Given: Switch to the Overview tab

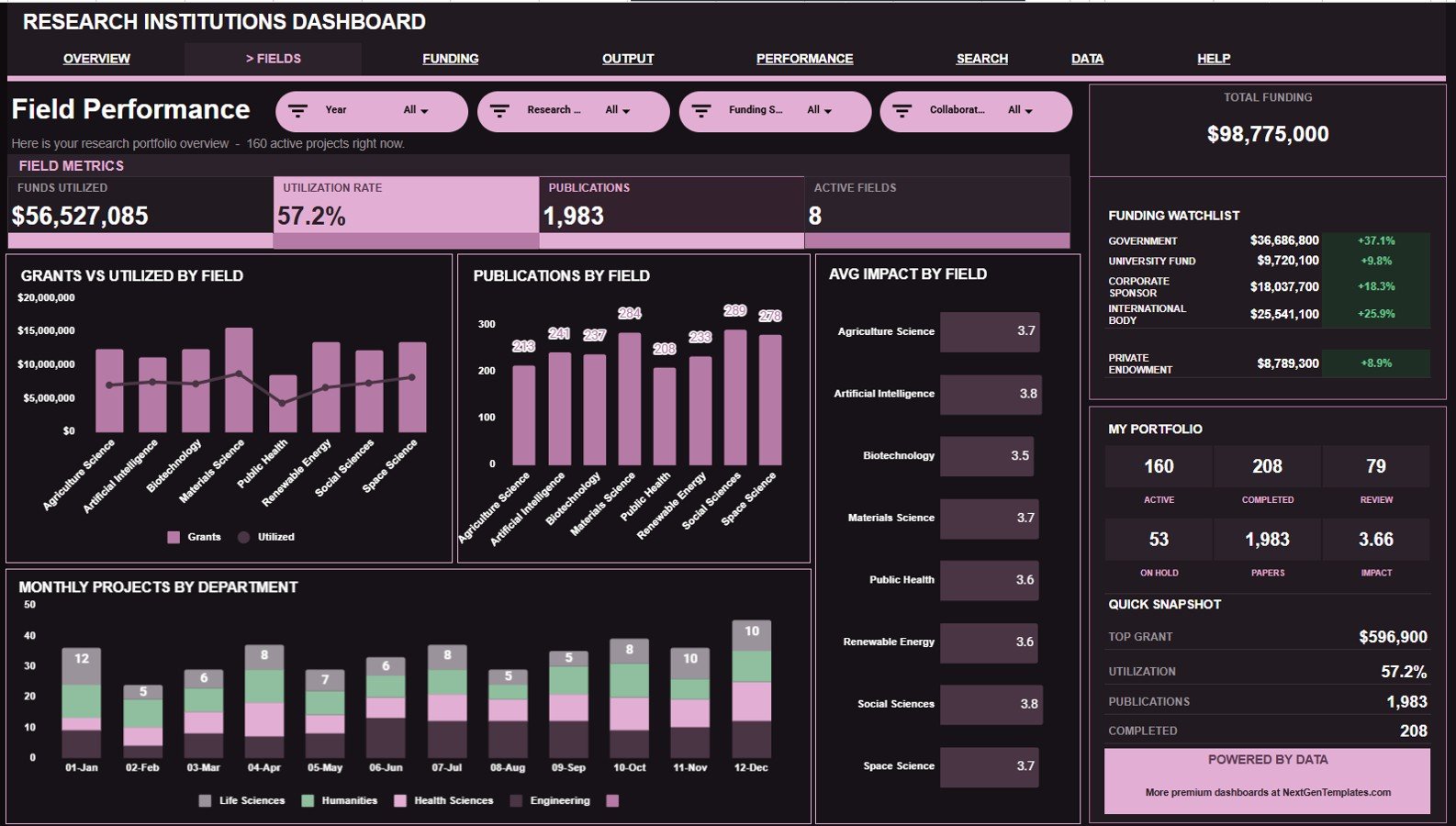Looking at the screenshot, I should point(96,59).
